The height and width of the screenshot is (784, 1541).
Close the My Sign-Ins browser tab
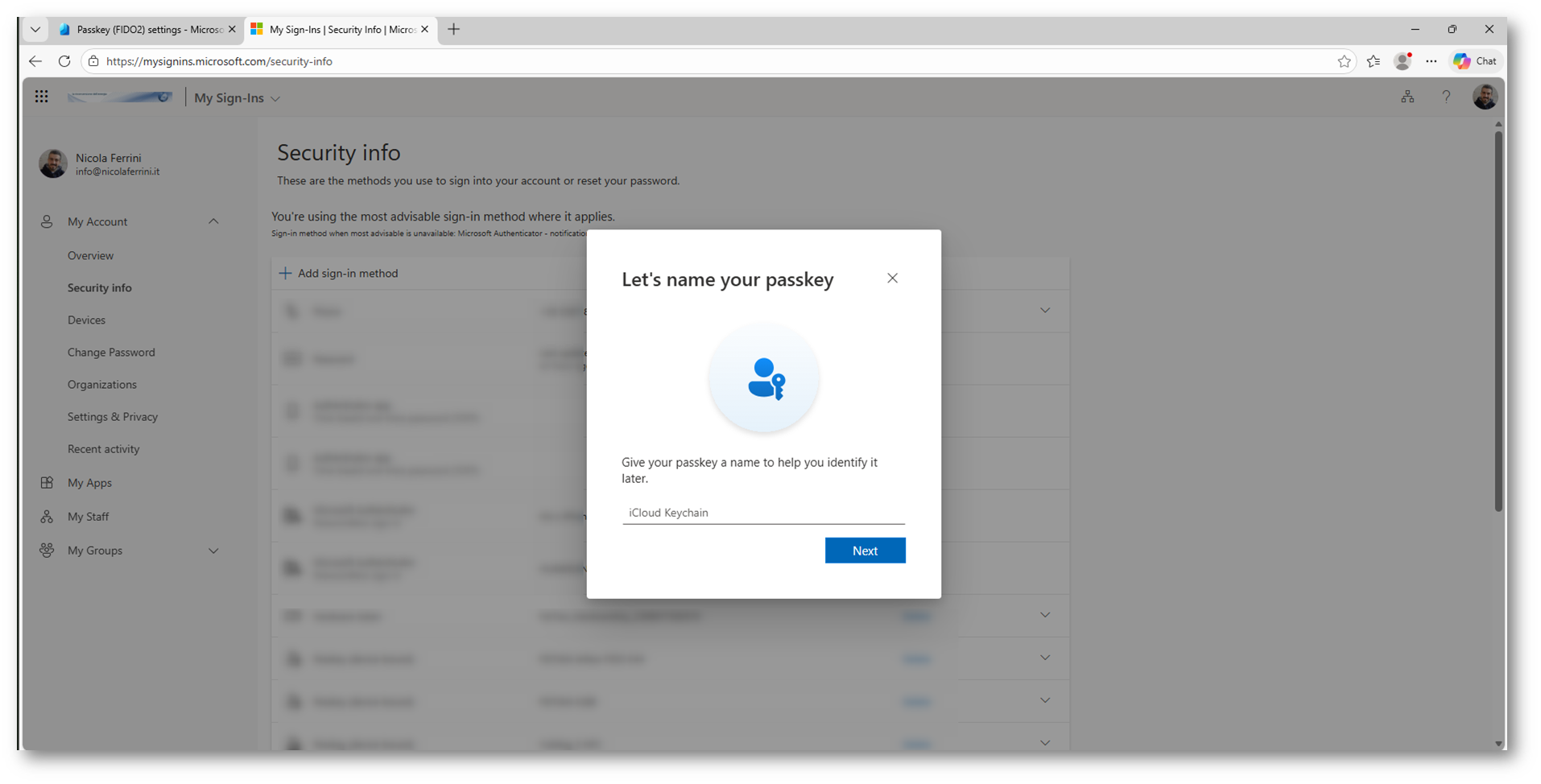[424, 30]
